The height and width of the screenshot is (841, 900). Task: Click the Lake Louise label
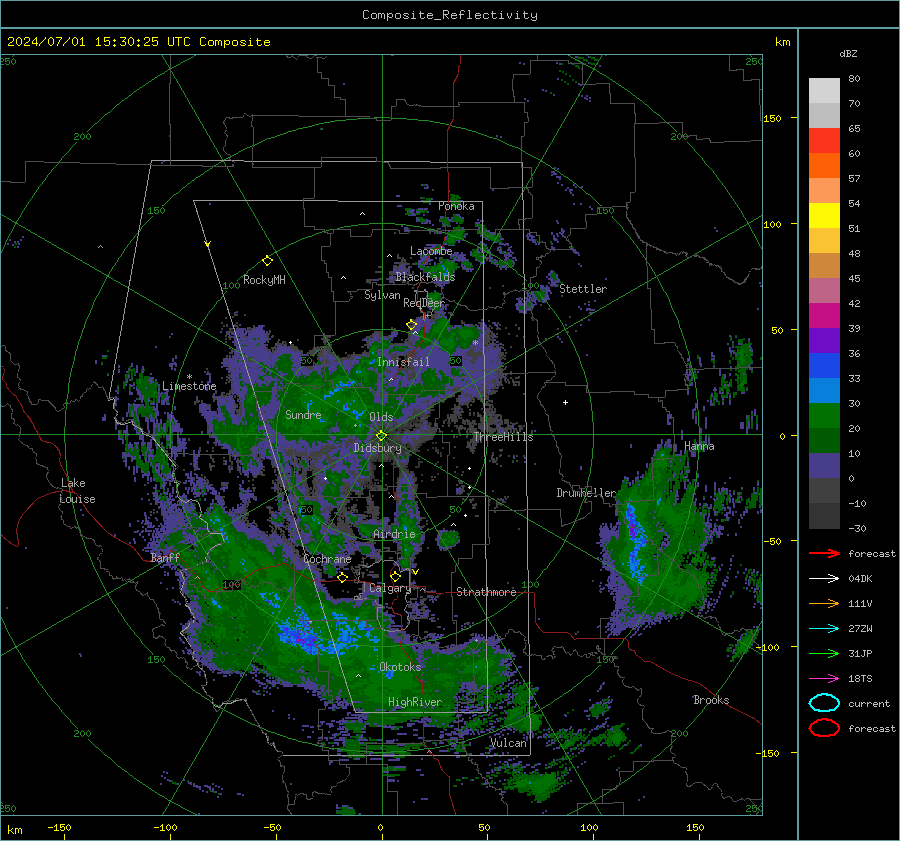(x=77, y=491)
